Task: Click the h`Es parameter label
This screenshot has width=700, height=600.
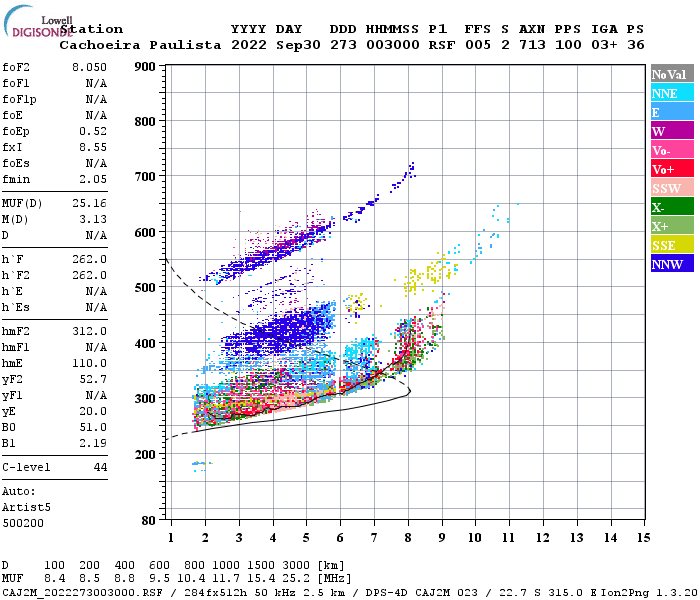Action: pyautogui.click(x=16, y=308)
